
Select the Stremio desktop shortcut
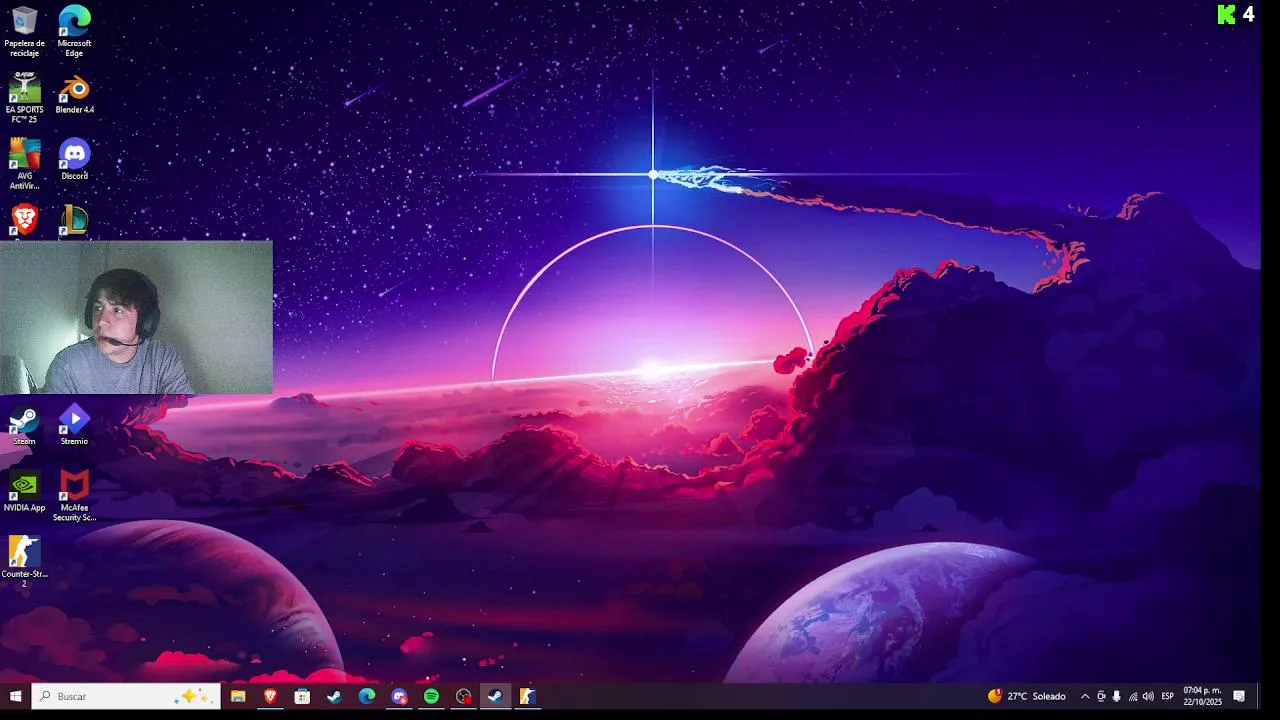74,425
